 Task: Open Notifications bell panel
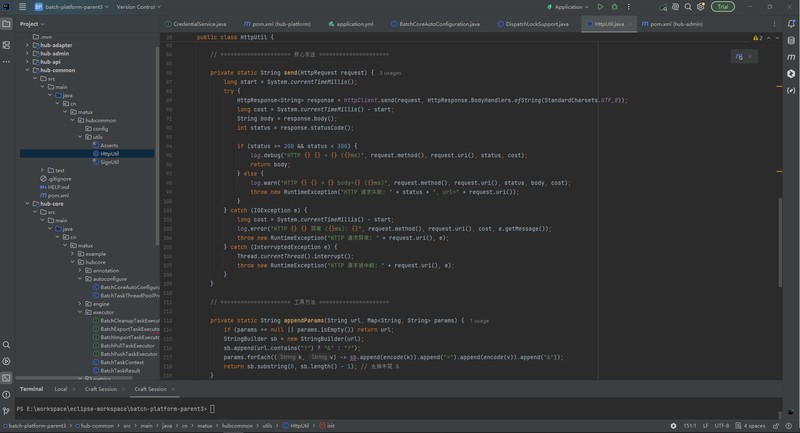(x=791, y=24)
